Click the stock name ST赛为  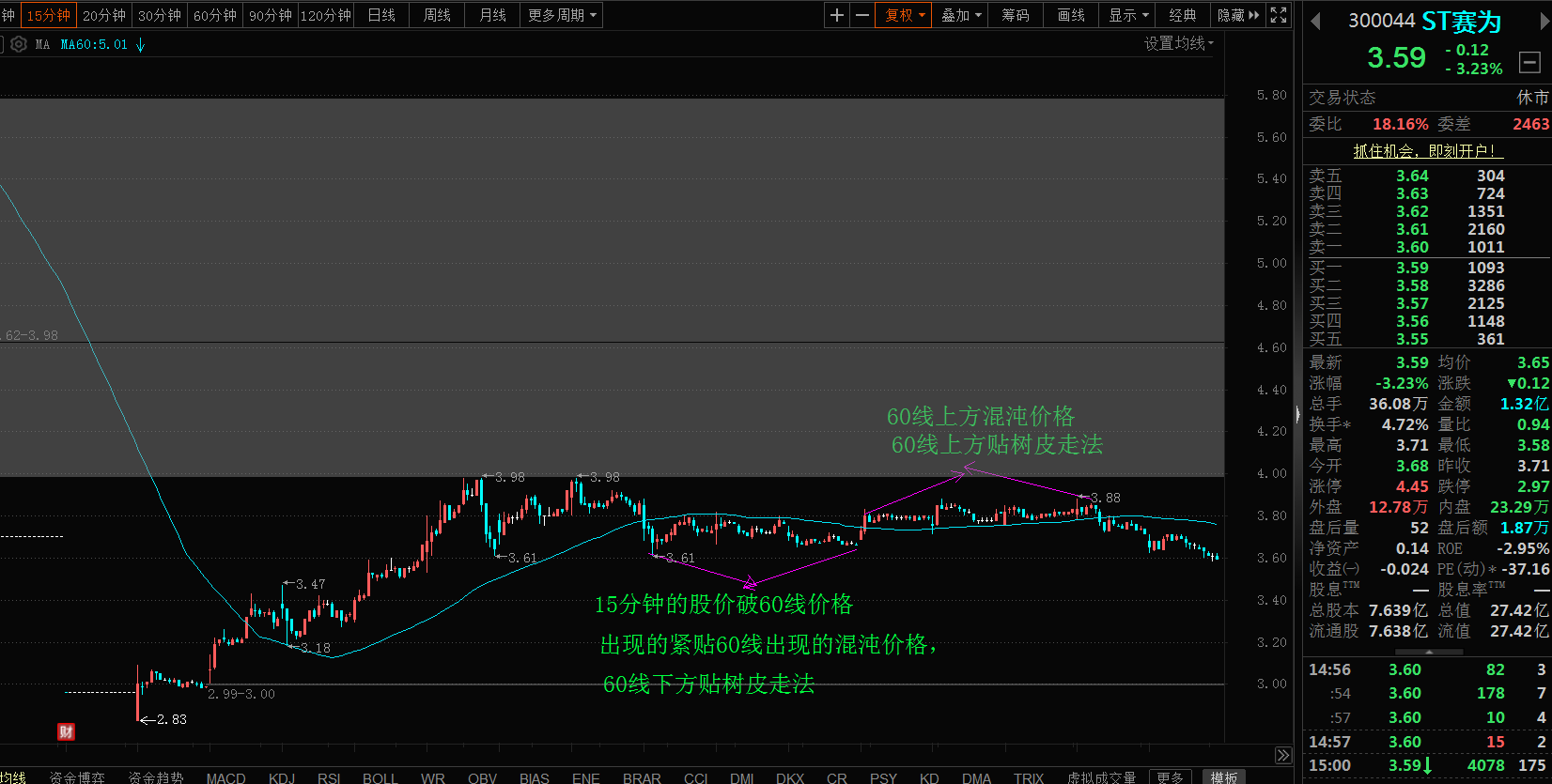(1461, 22)
